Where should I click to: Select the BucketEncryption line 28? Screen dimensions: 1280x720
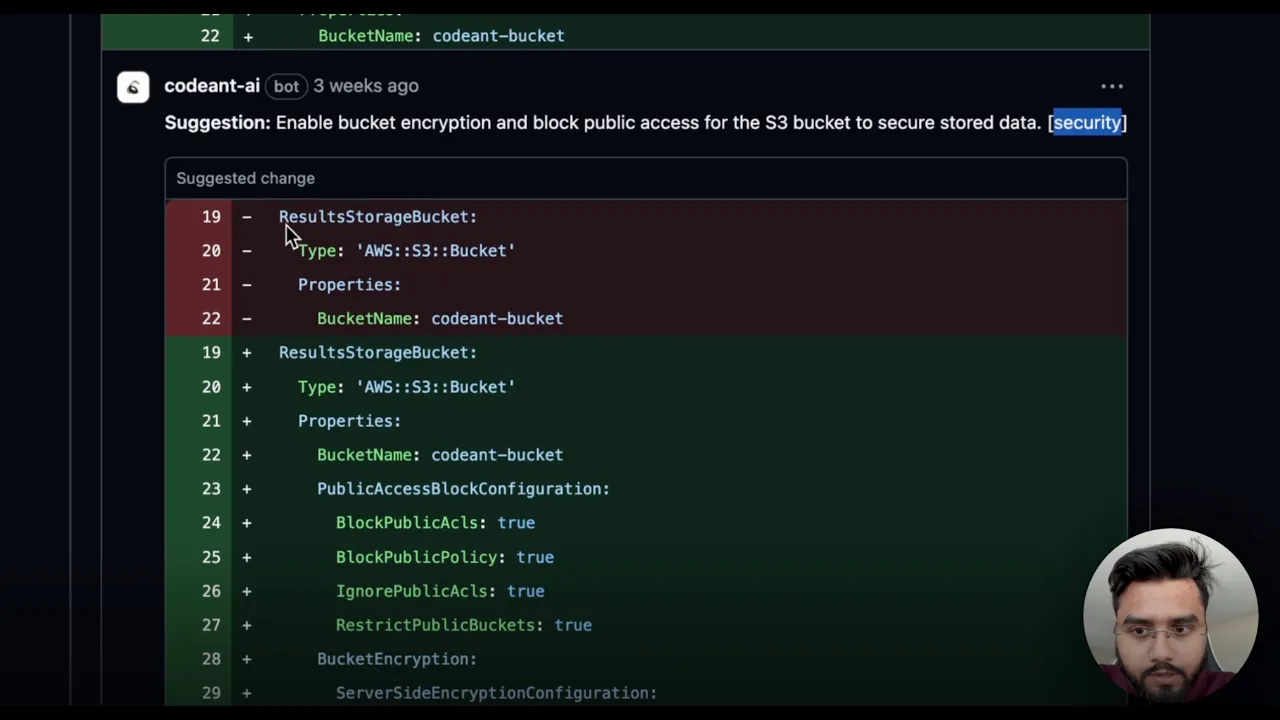[x=646, y=659]
